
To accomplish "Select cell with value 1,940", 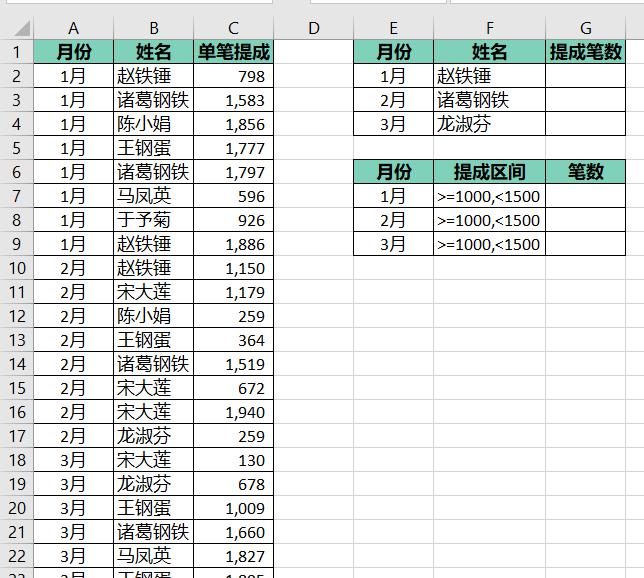I will (233, 412).
